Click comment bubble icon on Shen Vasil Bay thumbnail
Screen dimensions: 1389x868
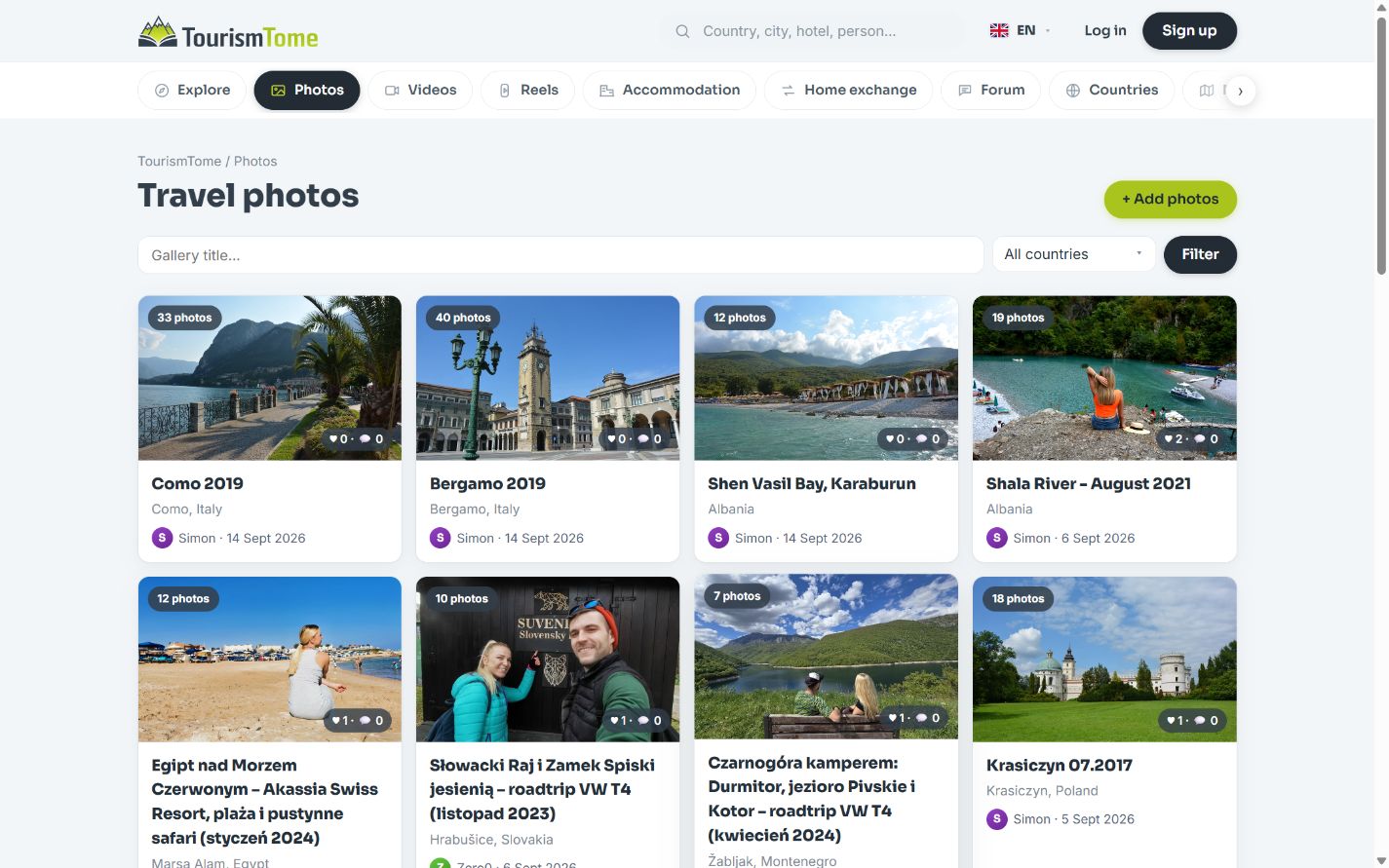click(x=921, y=439)
